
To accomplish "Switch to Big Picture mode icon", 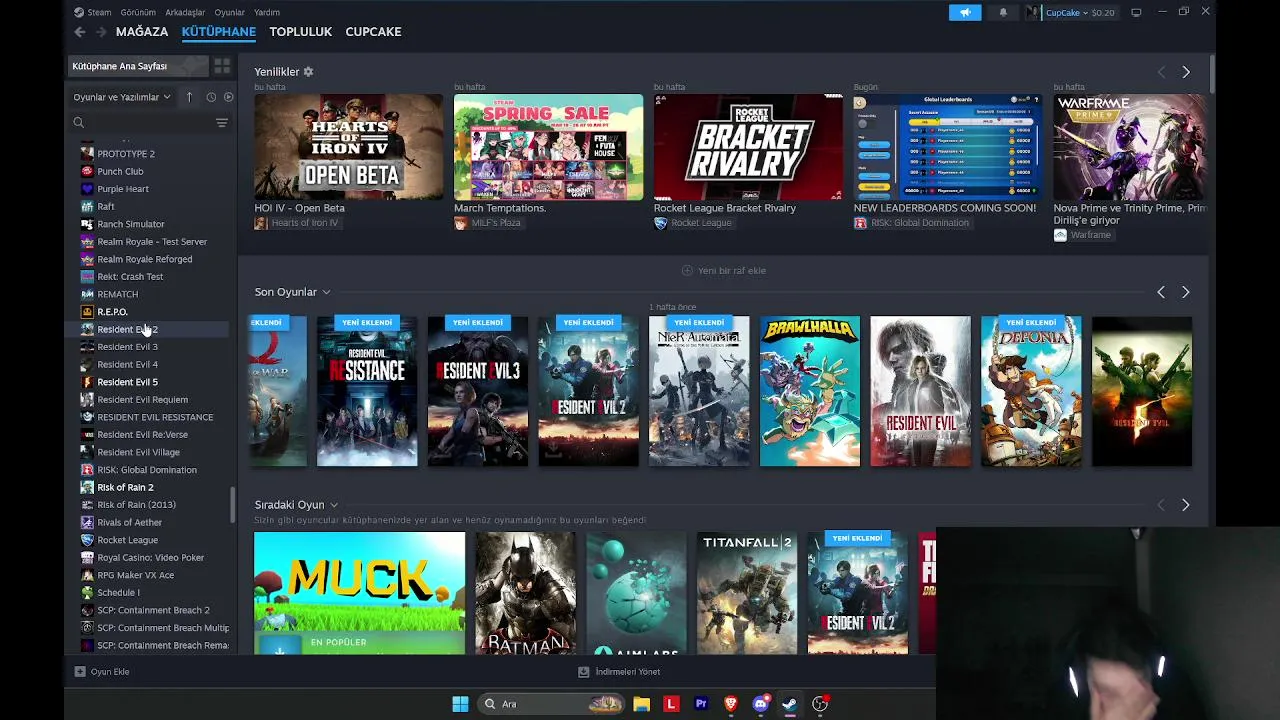I will 1136,12.
